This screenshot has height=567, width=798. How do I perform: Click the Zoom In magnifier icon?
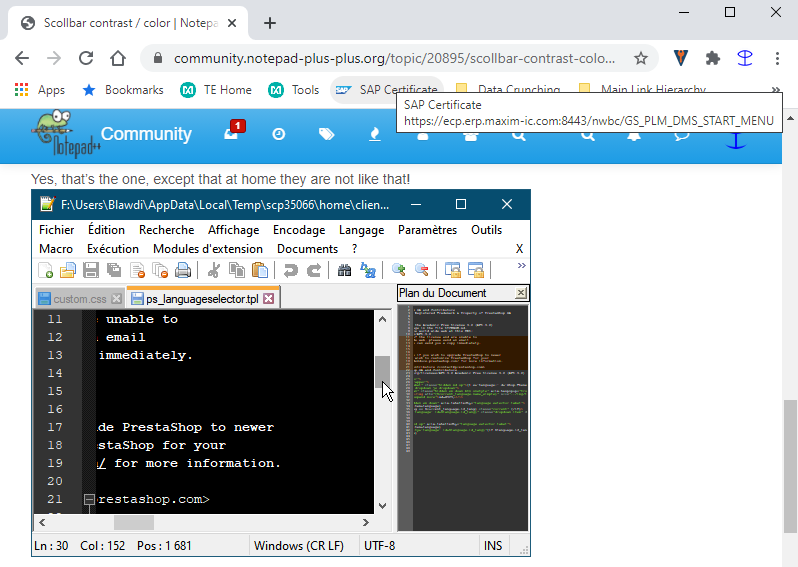point(398,270)
